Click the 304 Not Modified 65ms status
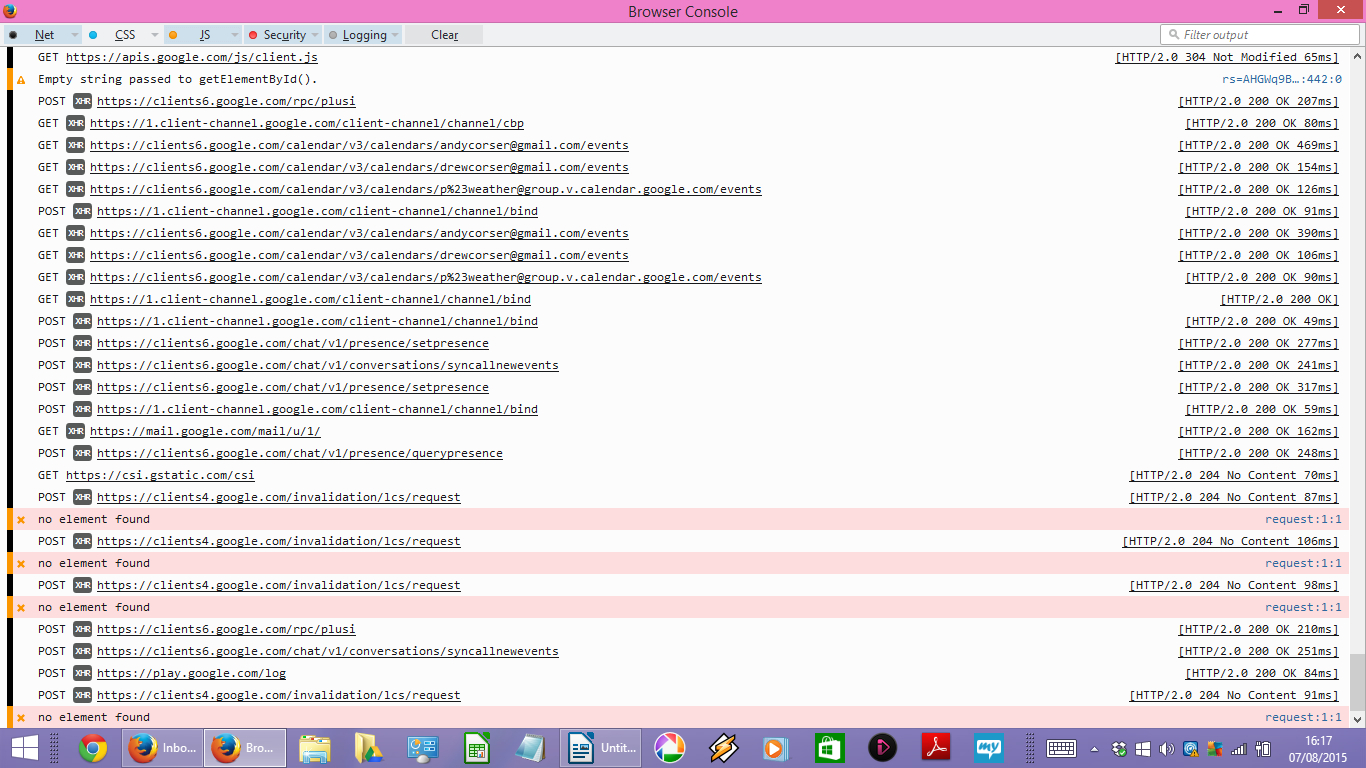The image size is (1366, 768). click(x=1227, y=57)
